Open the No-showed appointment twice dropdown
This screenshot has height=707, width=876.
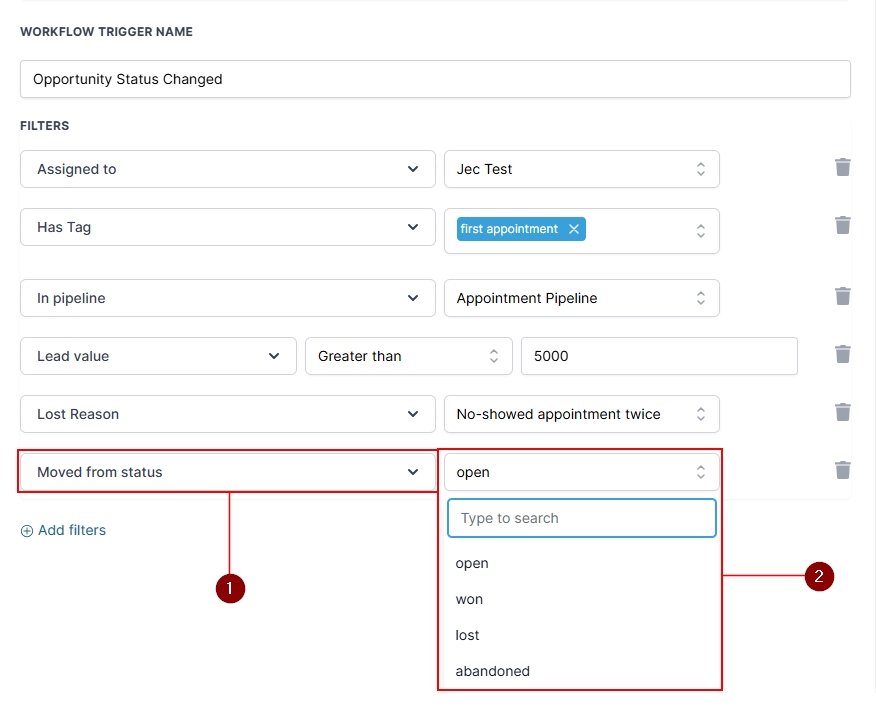[581, 414]
